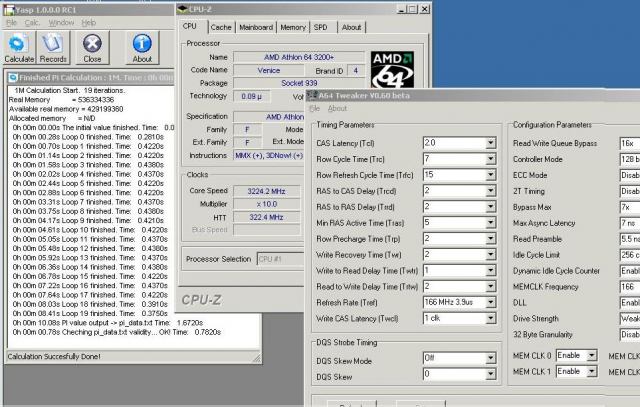Expand the DQS Skew Mode dropdown
This screenshot has width=640, height=407.
(x=491, y=358)
